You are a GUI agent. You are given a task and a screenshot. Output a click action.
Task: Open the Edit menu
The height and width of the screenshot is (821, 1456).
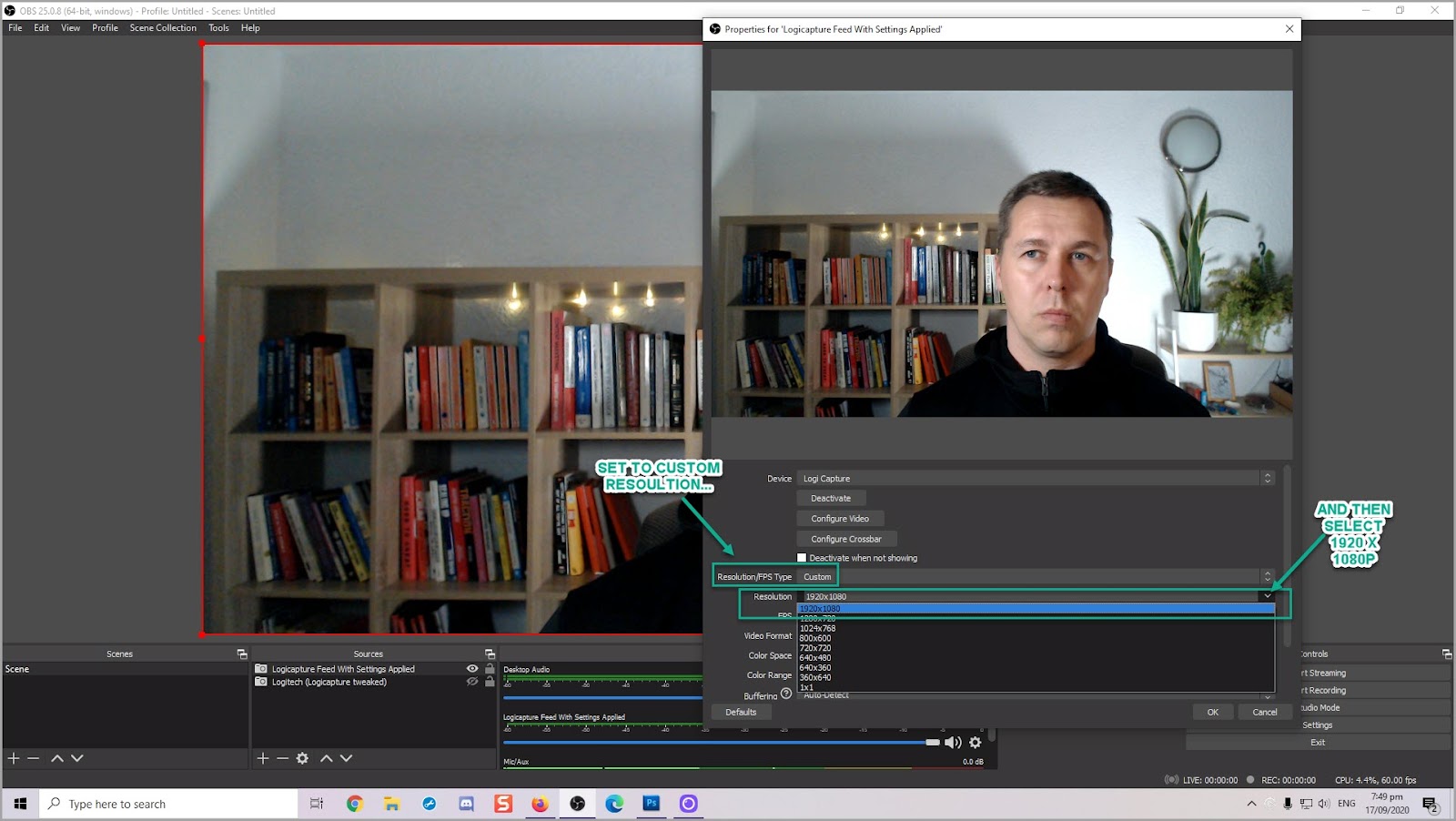tap(42, 28)
